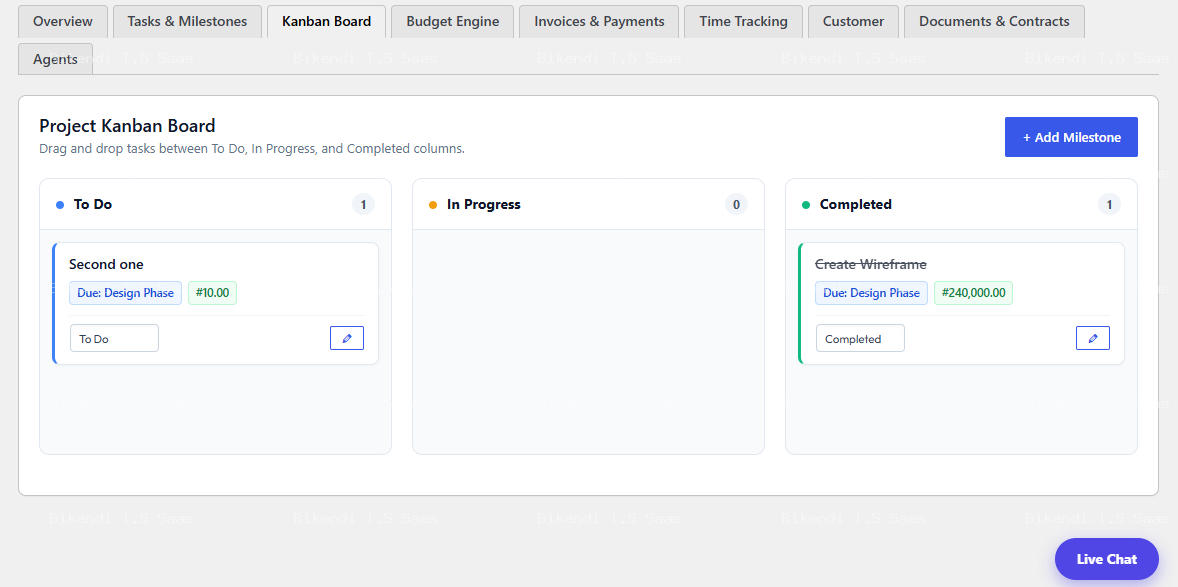
Task: Go to the Invoices & Payments tab
Action: 600,21
